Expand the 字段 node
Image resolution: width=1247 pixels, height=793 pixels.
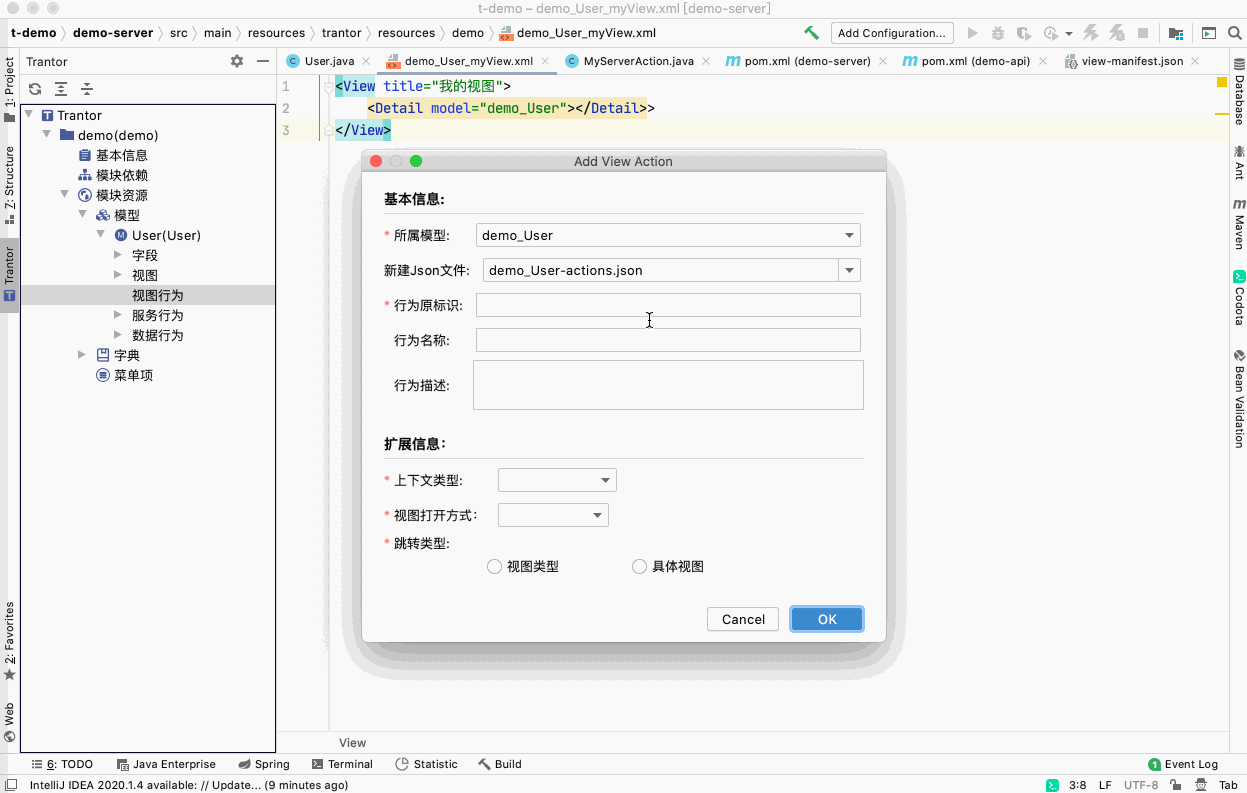click(x=119, y=255)
